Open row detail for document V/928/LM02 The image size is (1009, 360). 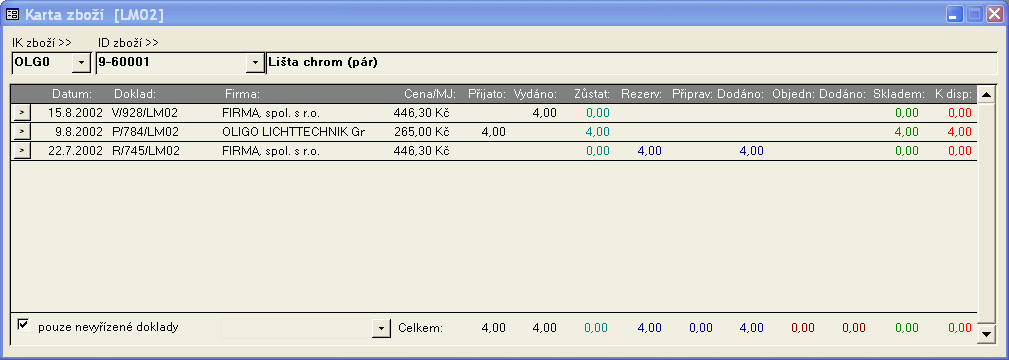point(21,113)
